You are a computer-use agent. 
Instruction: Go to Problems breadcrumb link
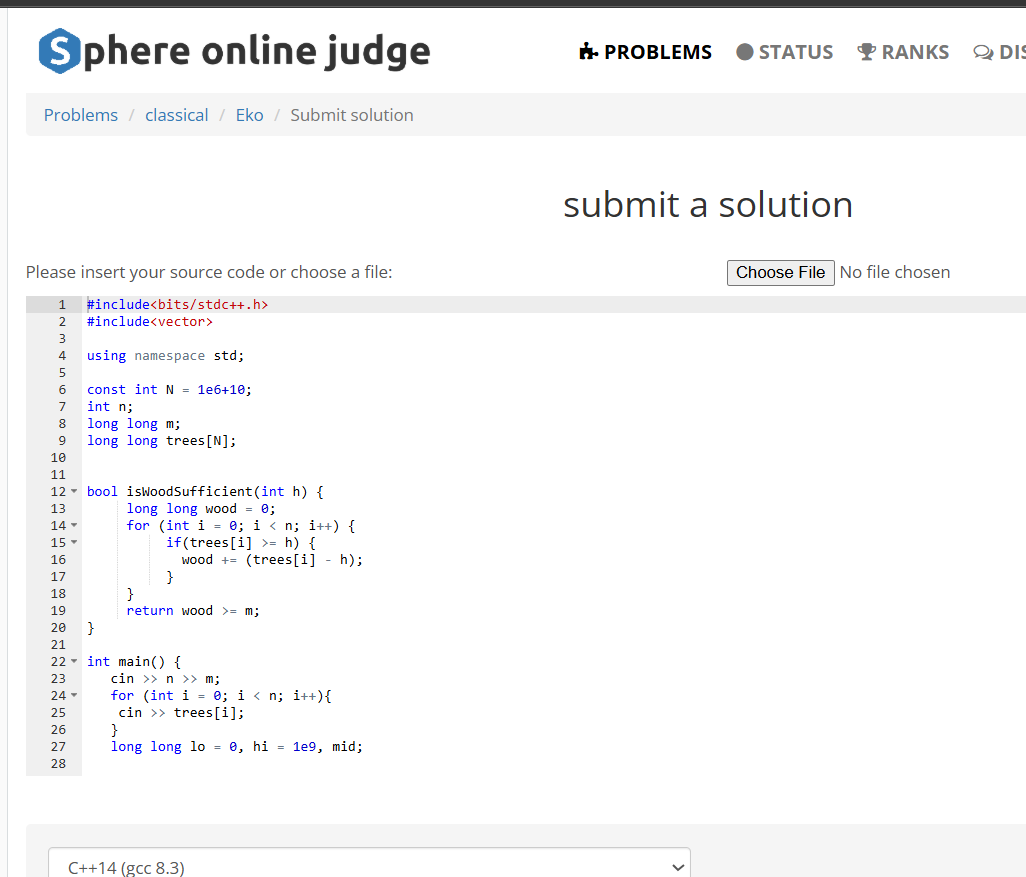click(x=81, y=115)
